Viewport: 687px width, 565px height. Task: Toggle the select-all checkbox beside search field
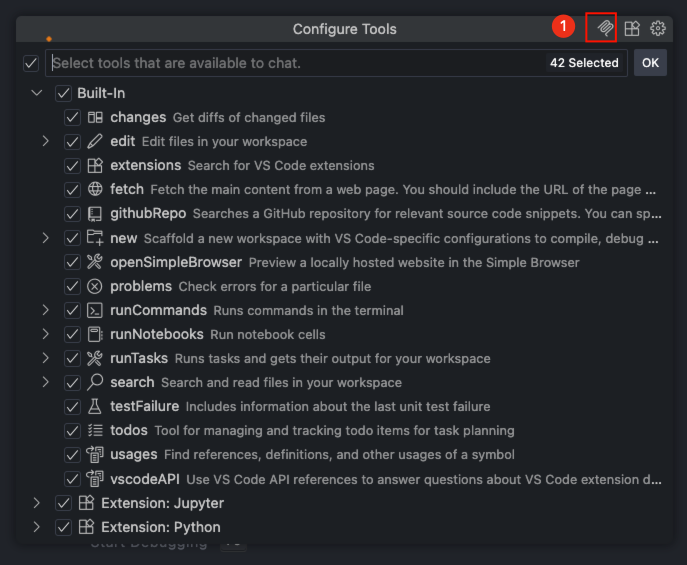coord(31,63)
